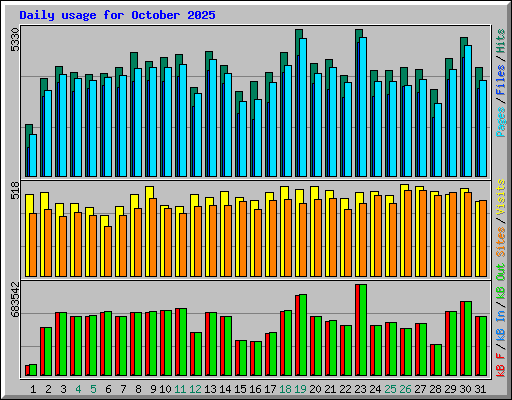Click day label '15' on x-axis
512x400 pixels.
[x=240, y=389]
